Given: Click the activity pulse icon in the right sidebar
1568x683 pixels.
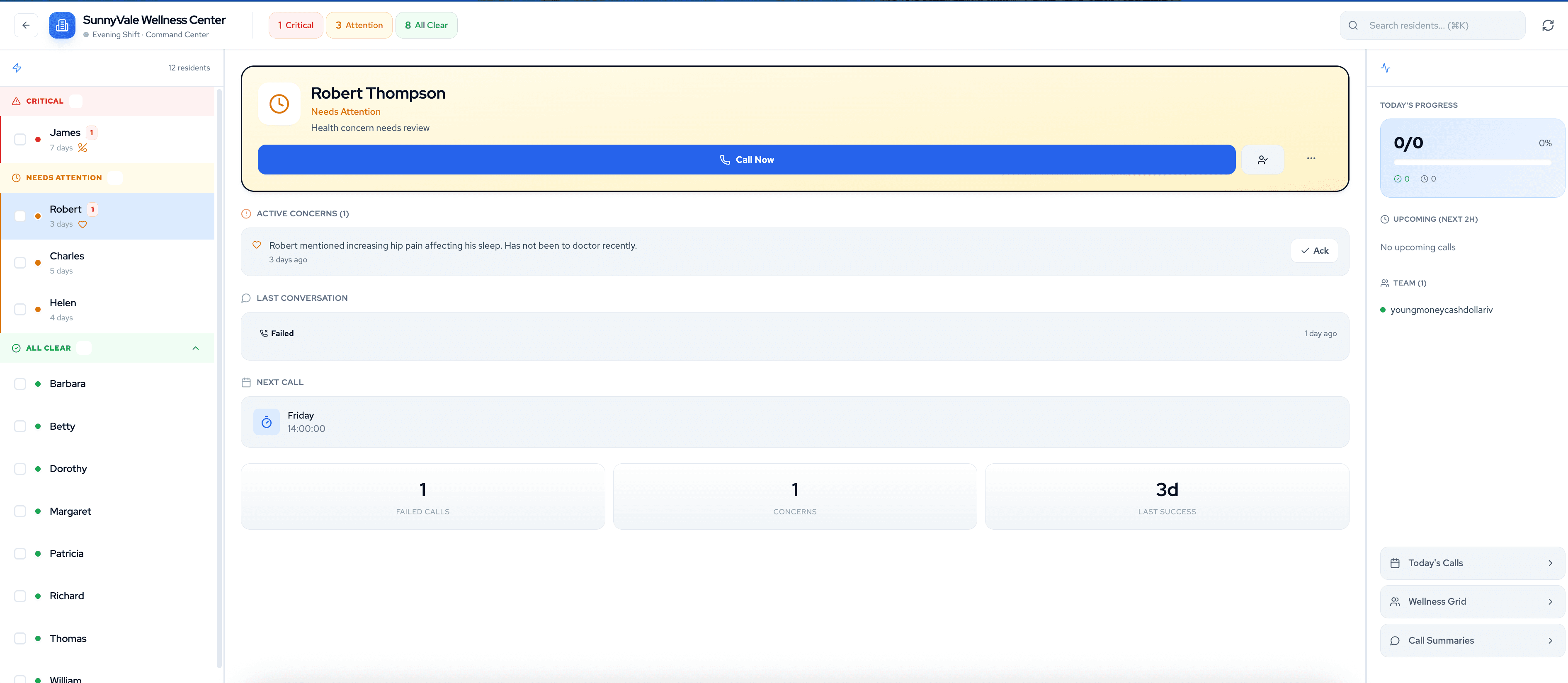Looking at the screenshot, I should pos(1386,68).
